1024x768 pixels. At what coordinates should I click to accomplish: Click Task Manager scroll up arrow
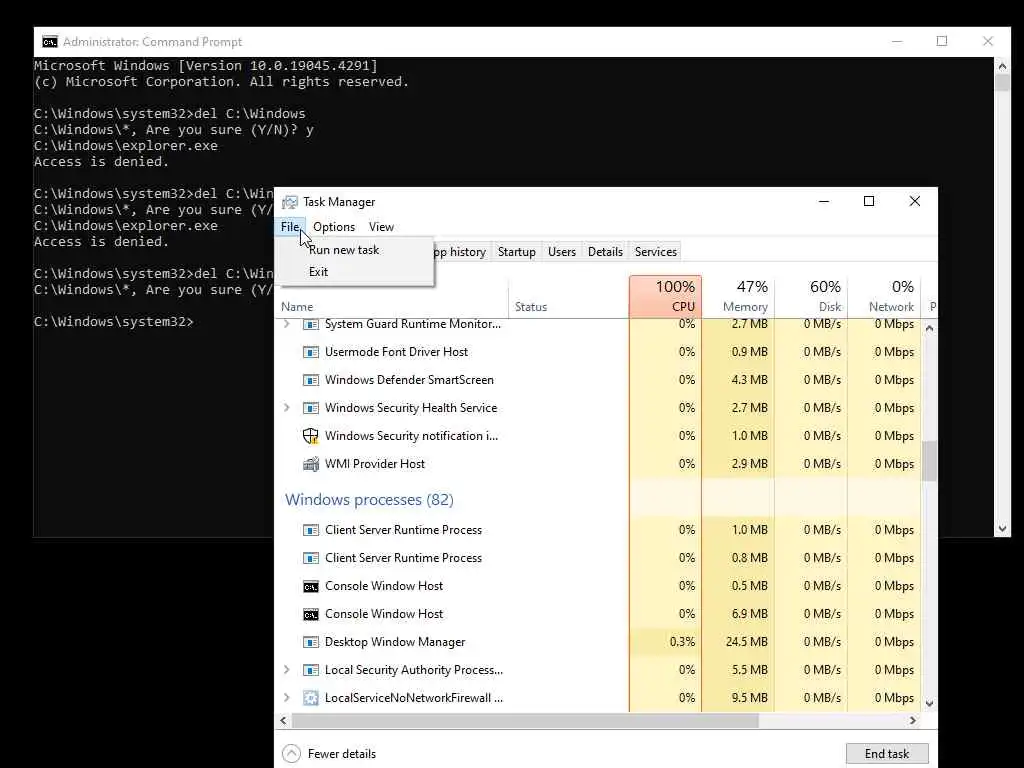[x=929, y=328]
